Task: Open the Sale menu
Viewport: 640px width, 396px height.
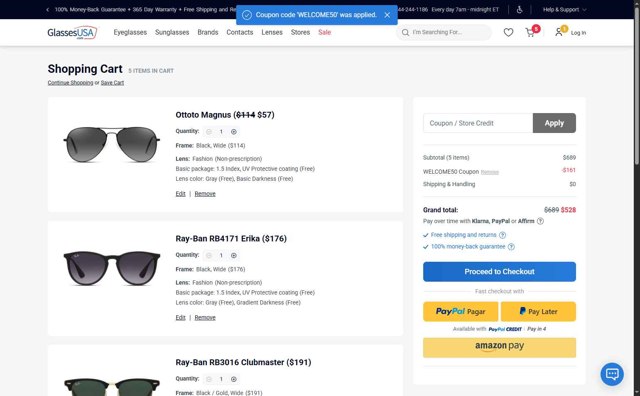Action: (x=324, y=32)
